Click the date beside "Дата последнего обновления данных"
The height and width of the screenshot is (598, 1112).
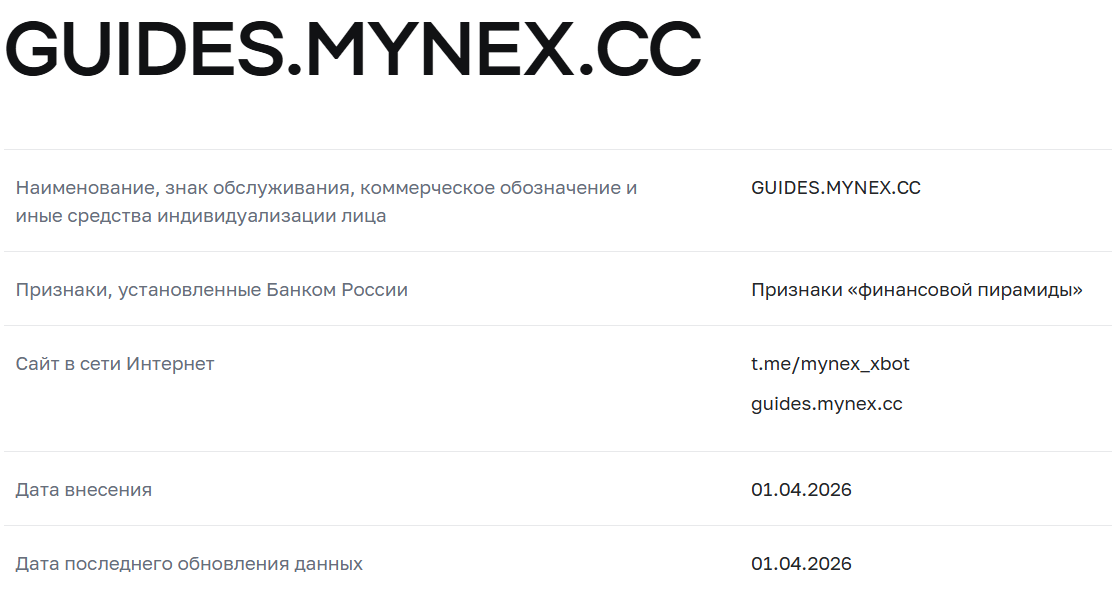point(801,564)
